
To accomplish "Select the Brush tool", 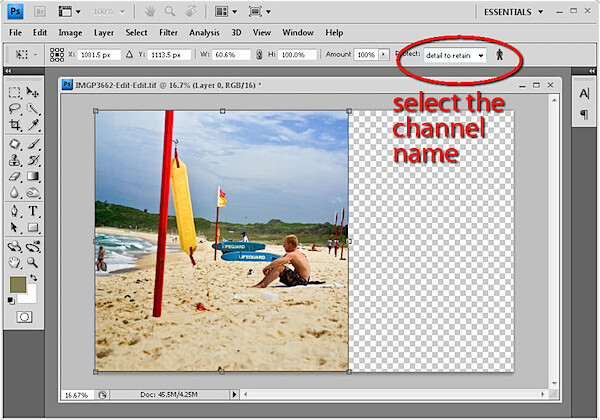I will coord(33,144).
